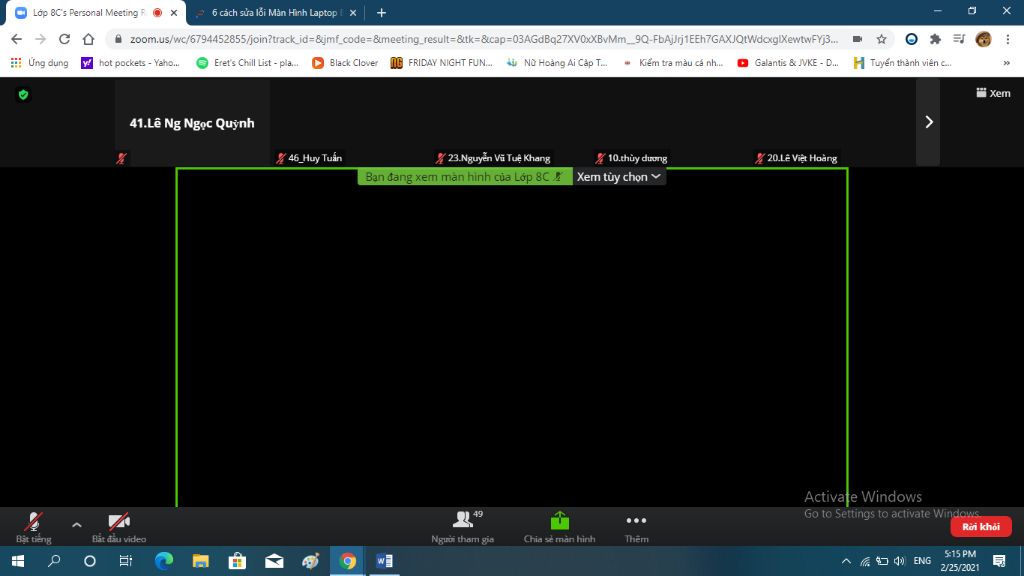The height and width of the screenshot is (576, 1024).
Task: Open a new browser tab
Action: [x=381, y=12]
